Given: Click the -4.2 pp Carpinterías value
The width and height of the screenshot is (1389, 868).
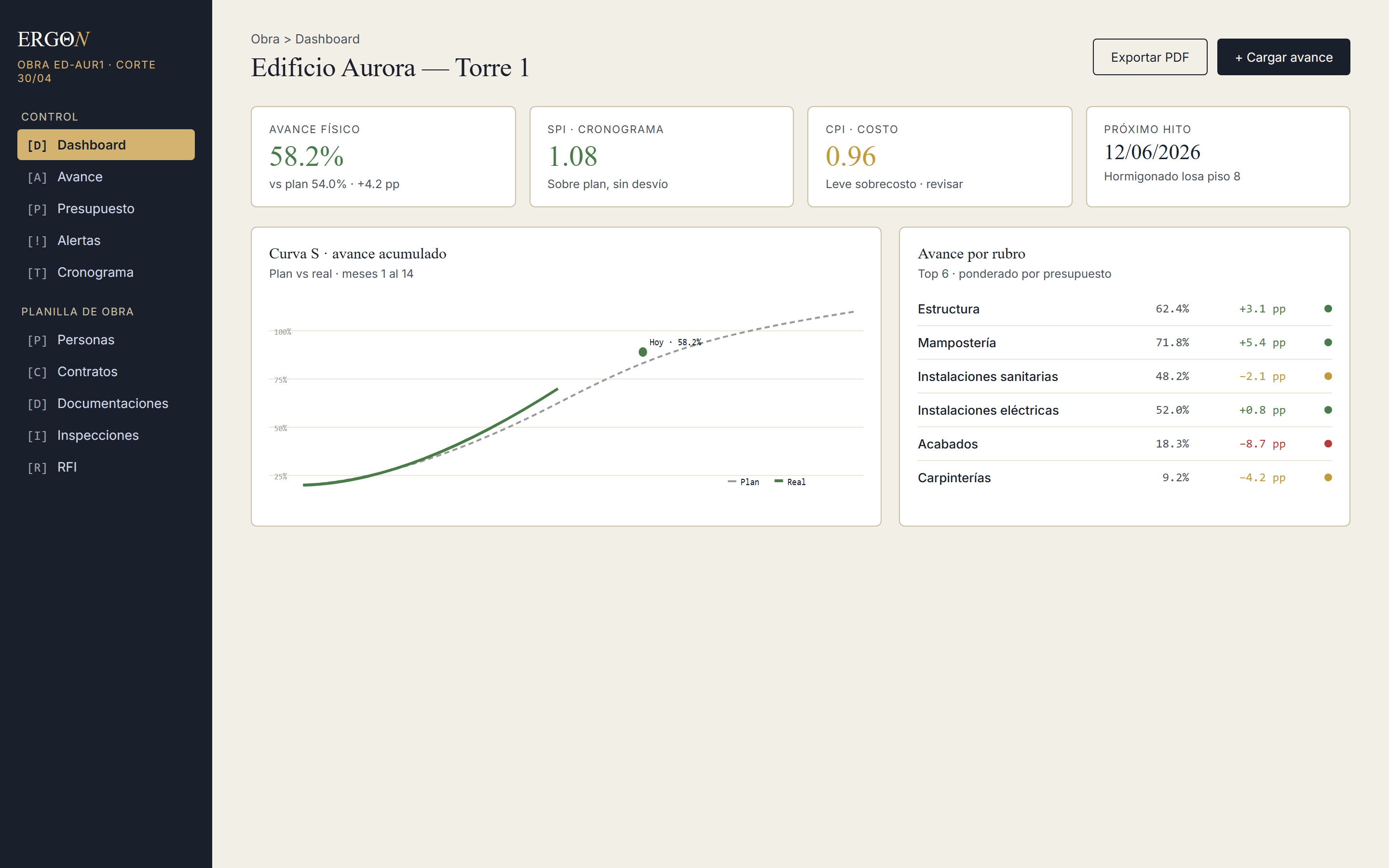Looking at the screenshot, I should point(1262,477).
